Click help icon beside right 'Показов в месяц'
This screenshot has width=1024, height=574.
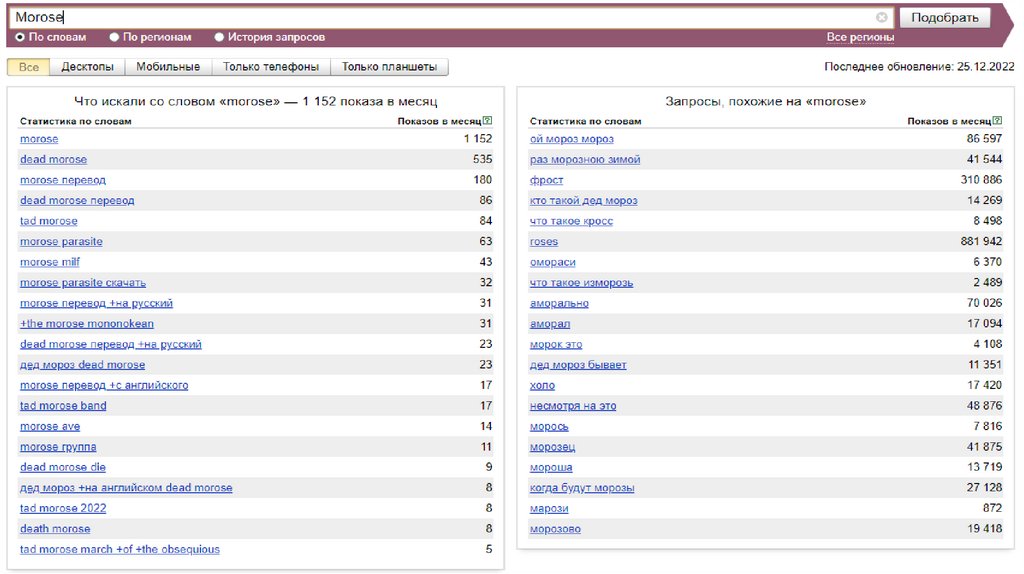[998, 121]
